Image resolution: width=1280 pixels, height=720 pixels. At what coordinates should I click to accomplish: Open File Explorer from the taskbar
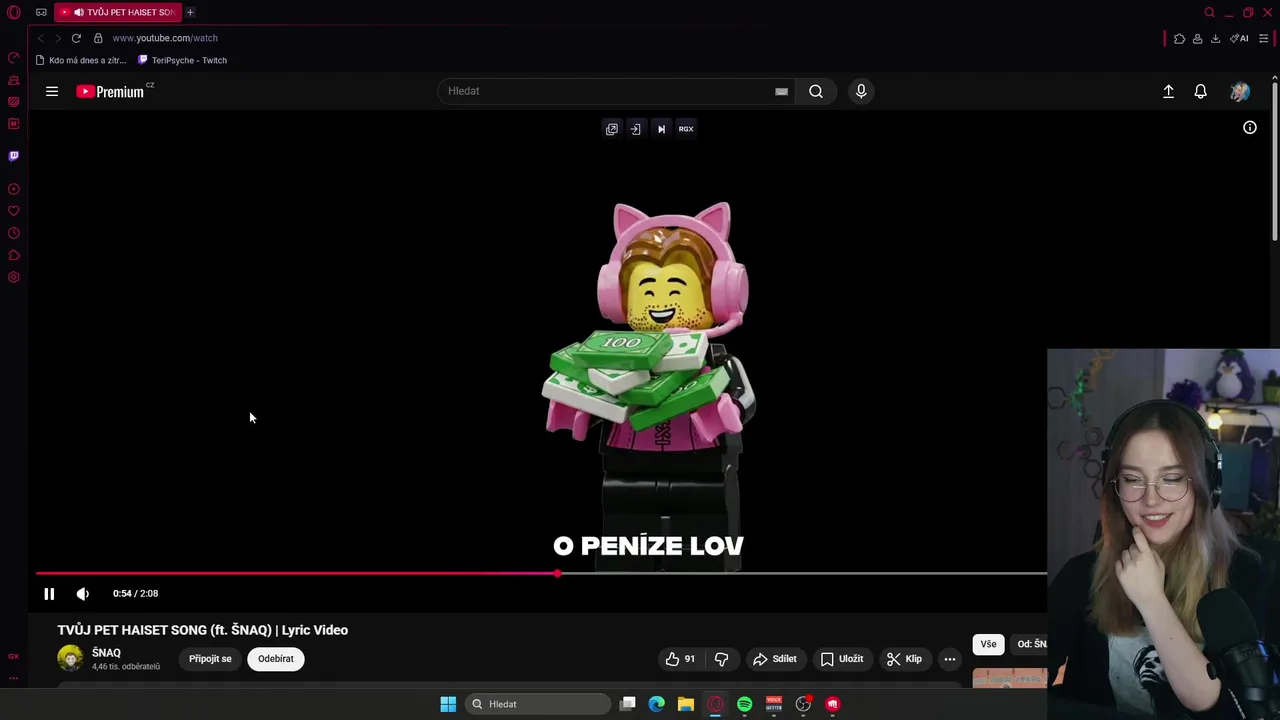[686, 704]
